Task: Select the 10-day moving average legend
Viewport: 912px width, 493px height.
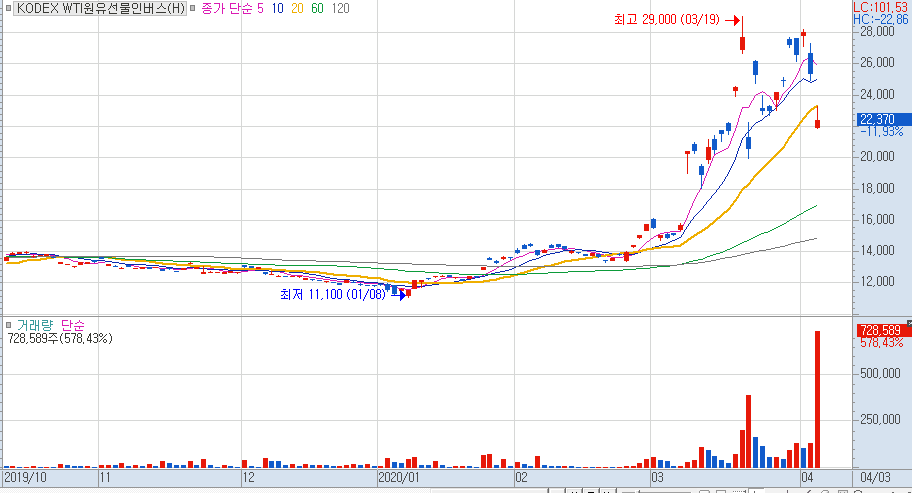Action: [x=277, y=9]
